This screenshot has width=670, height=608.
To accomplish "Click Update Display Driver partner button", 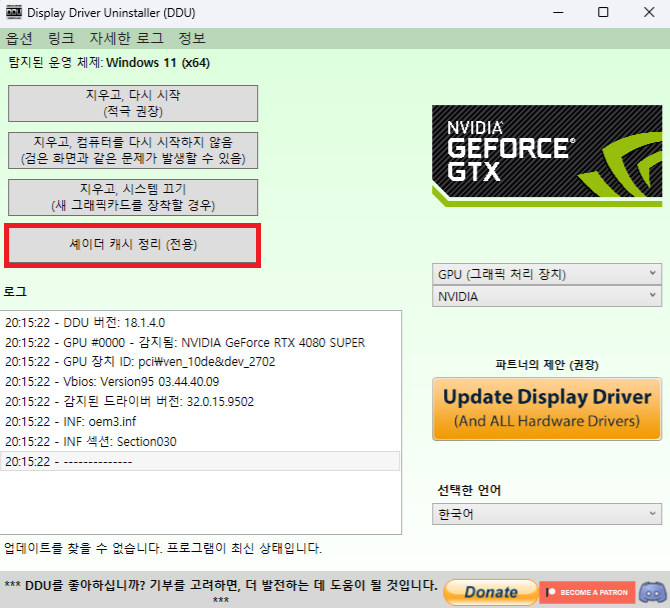I will [x=547, y=409].
